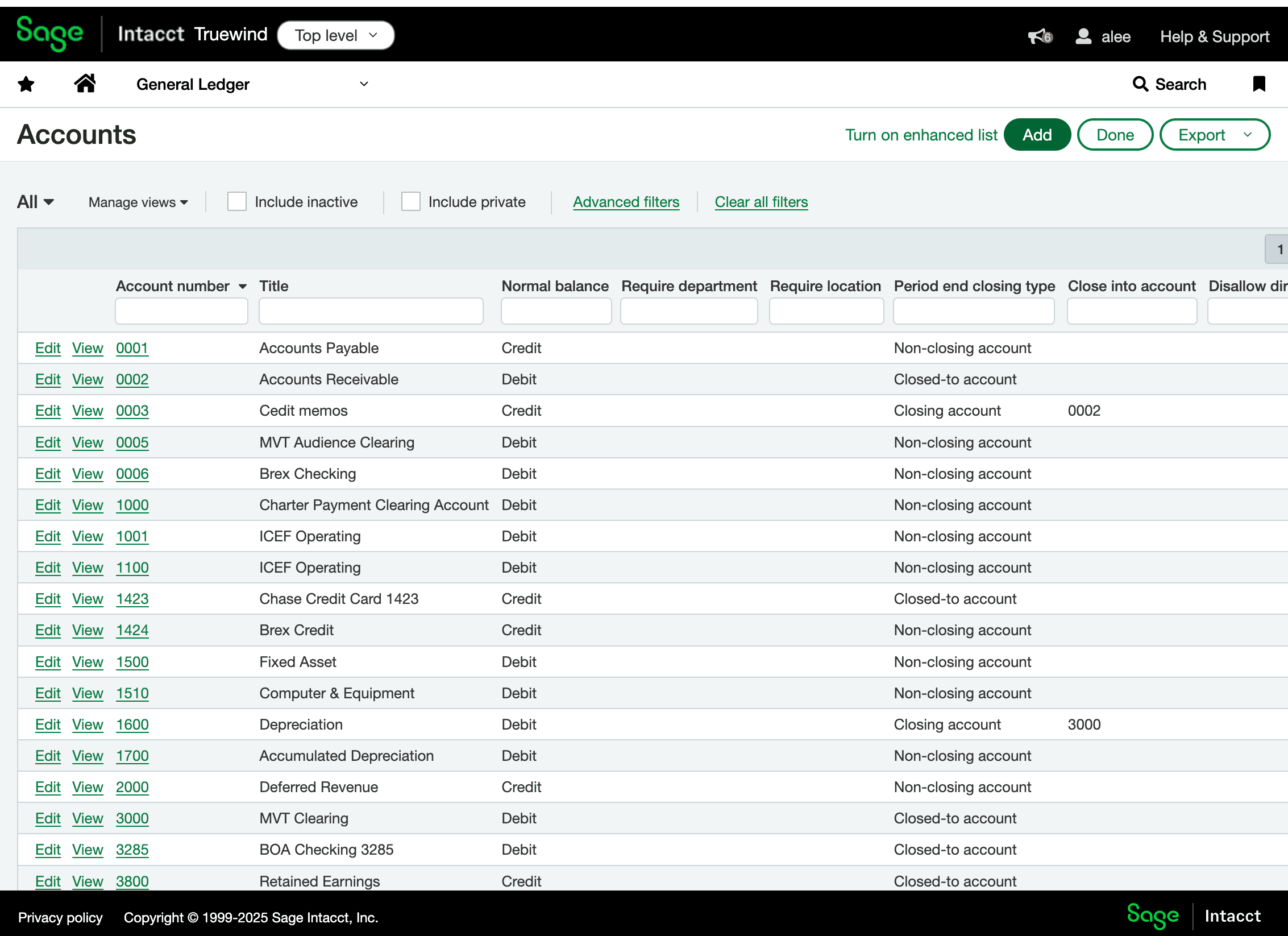Viewport: 1288px width, 936px height.
Task: Open Help & Support menu
Action: (x=1215, y=36)
